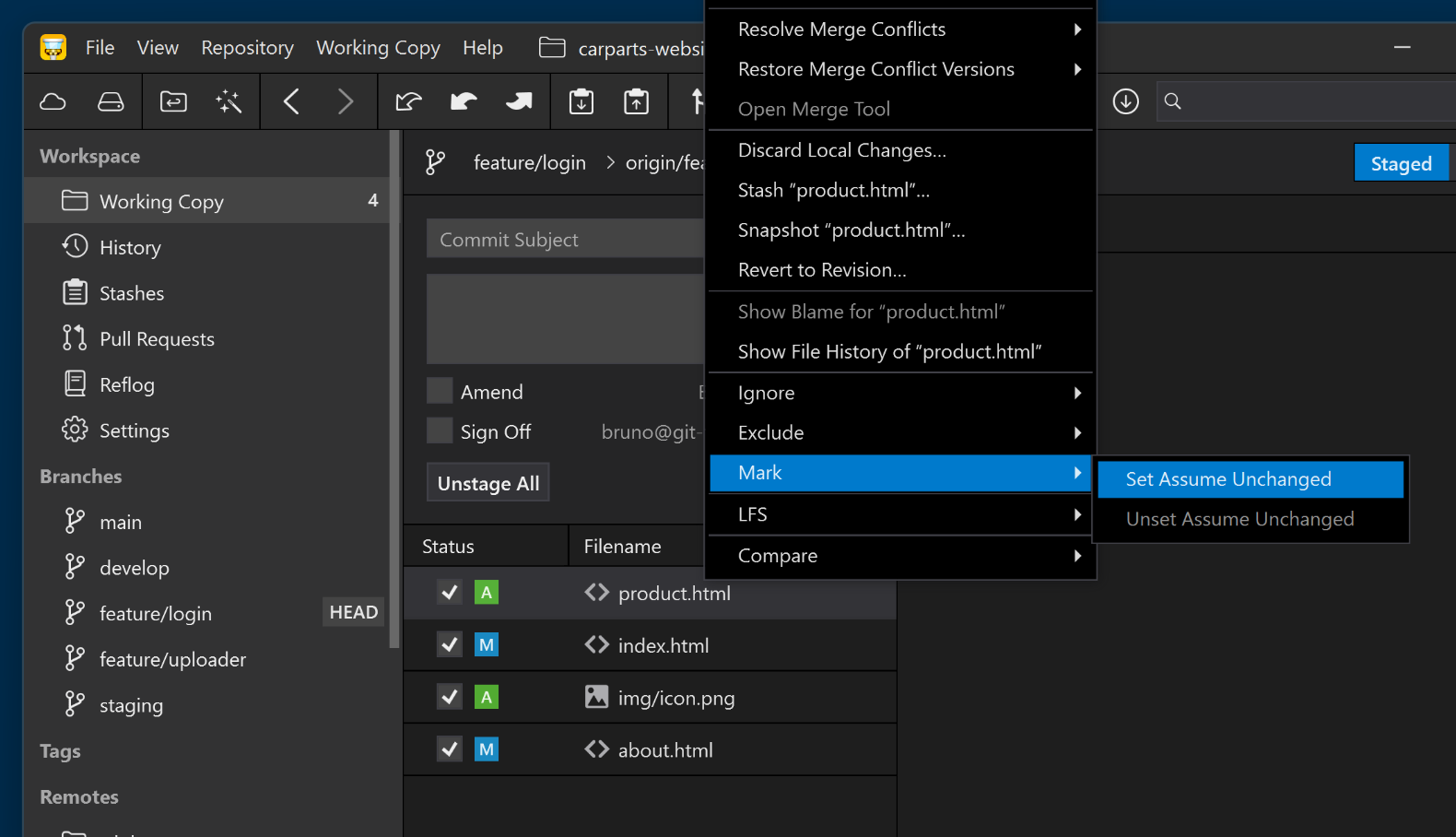The height and width of the screenshot is (837, 1456).
Task: Click the apply stash clipboard icon
Action: [x=636, y=101]
